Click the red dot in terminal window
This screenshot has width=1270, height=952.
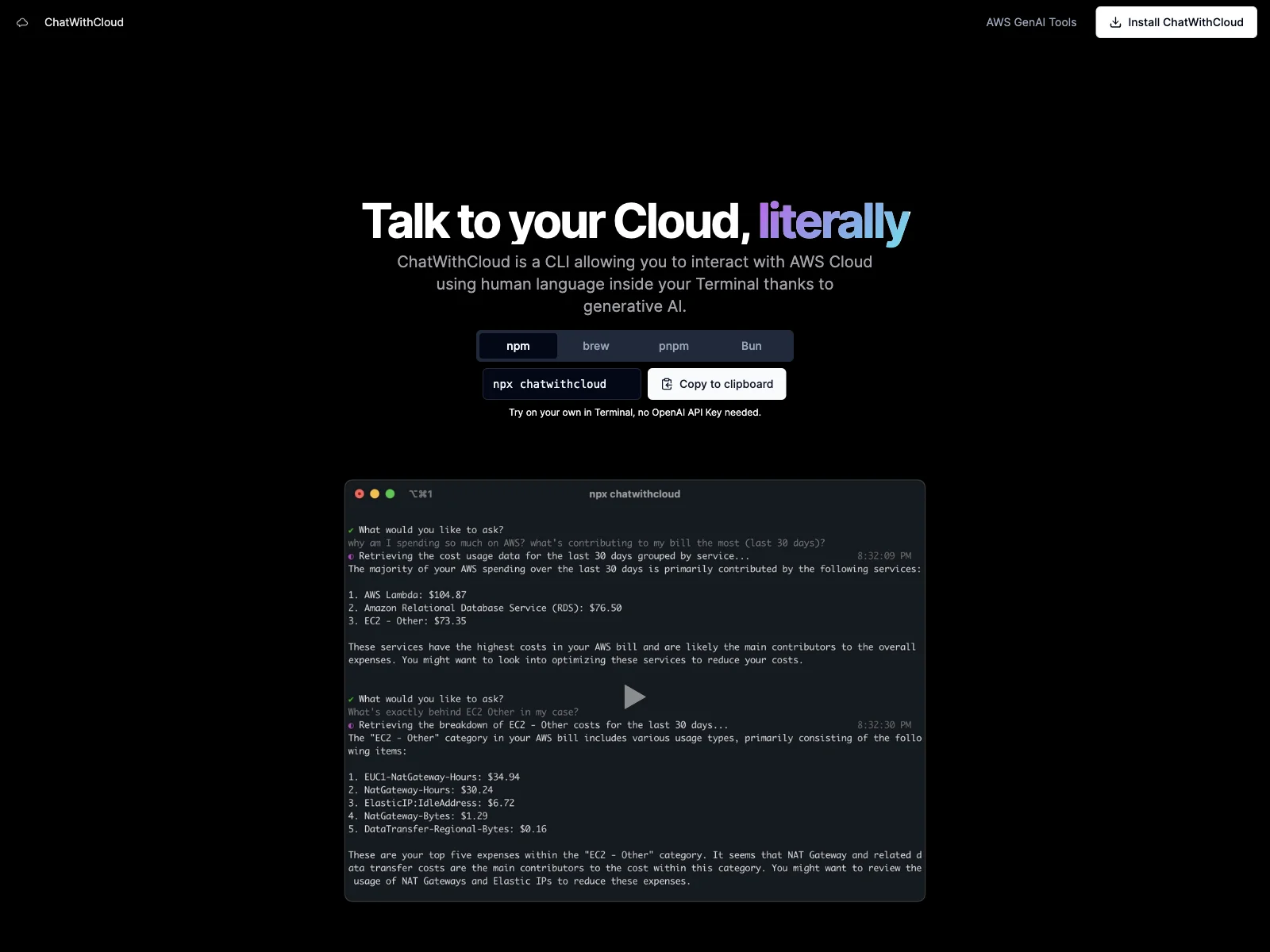tap(360, 493)
